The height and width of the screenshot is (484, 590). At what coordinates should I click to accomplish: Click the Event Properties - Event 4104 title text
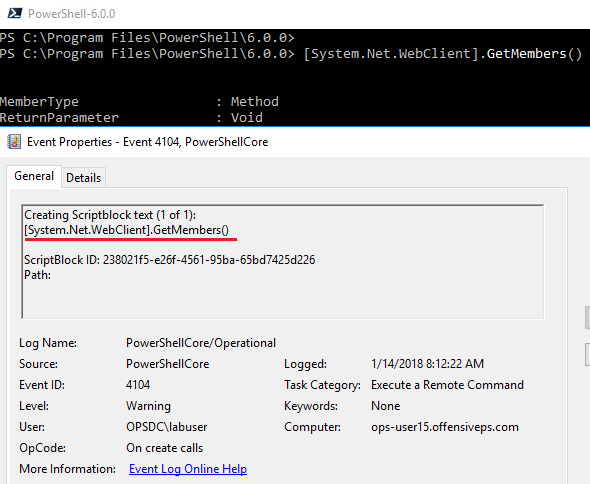(148, 142)
